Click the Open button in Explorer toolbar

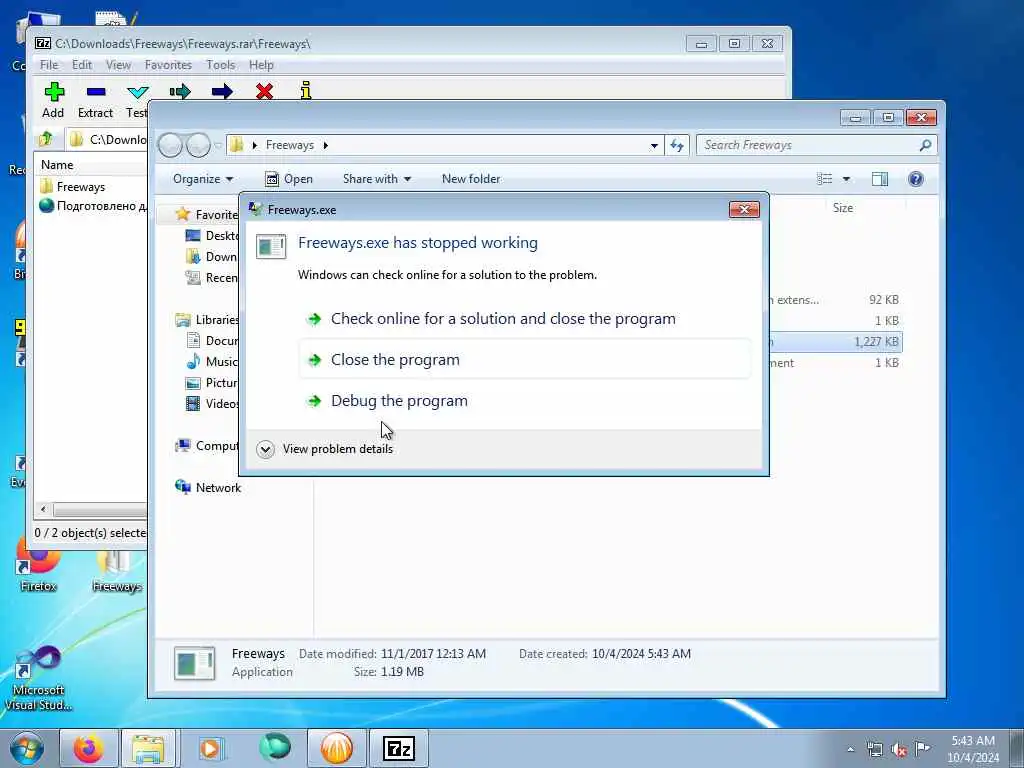pyautogui.click(x=289, y=179)
